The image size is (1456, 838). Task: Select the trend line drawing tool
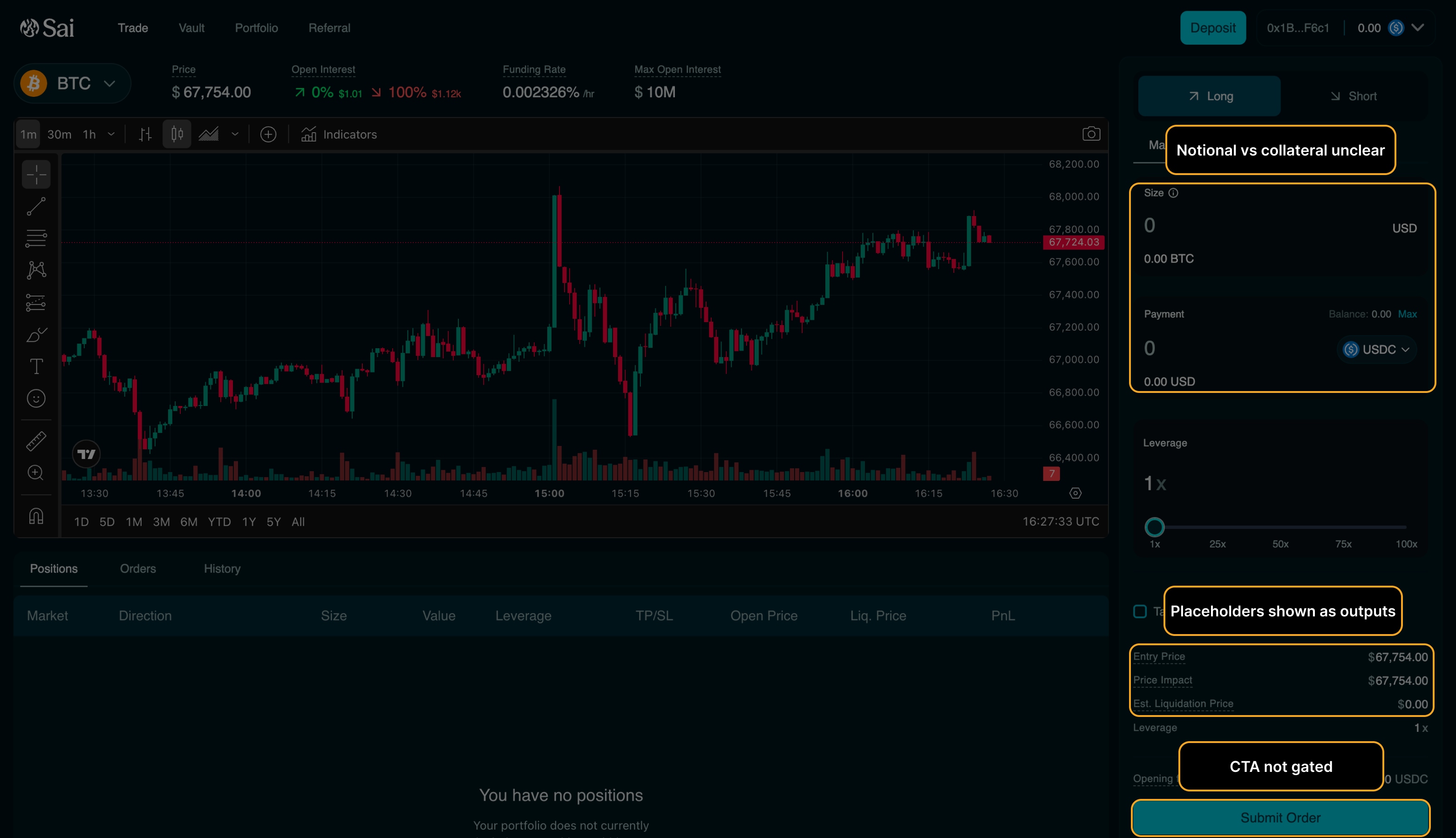[36, 206]
